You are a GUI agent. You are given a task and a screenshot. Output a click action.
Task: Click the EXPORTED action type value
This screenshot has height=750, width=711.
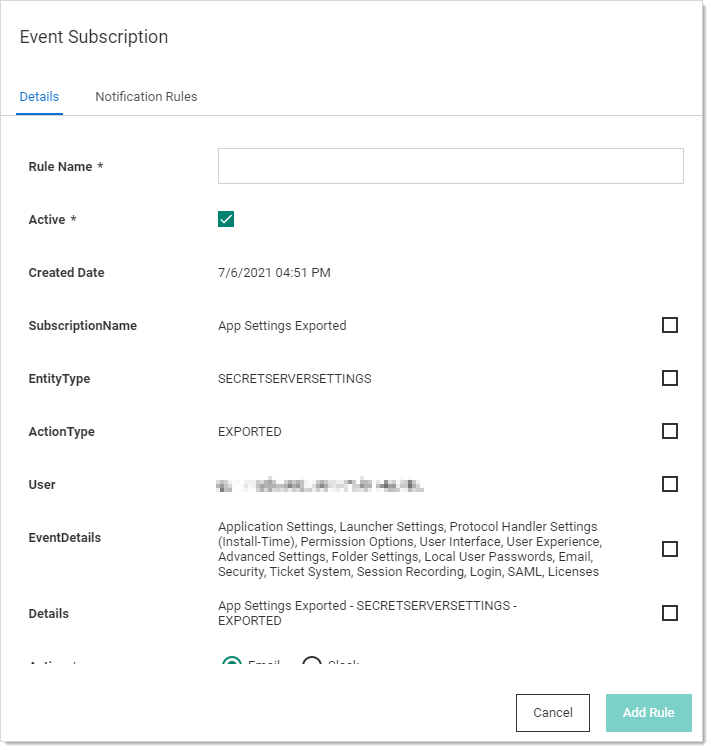coord(250,432)
